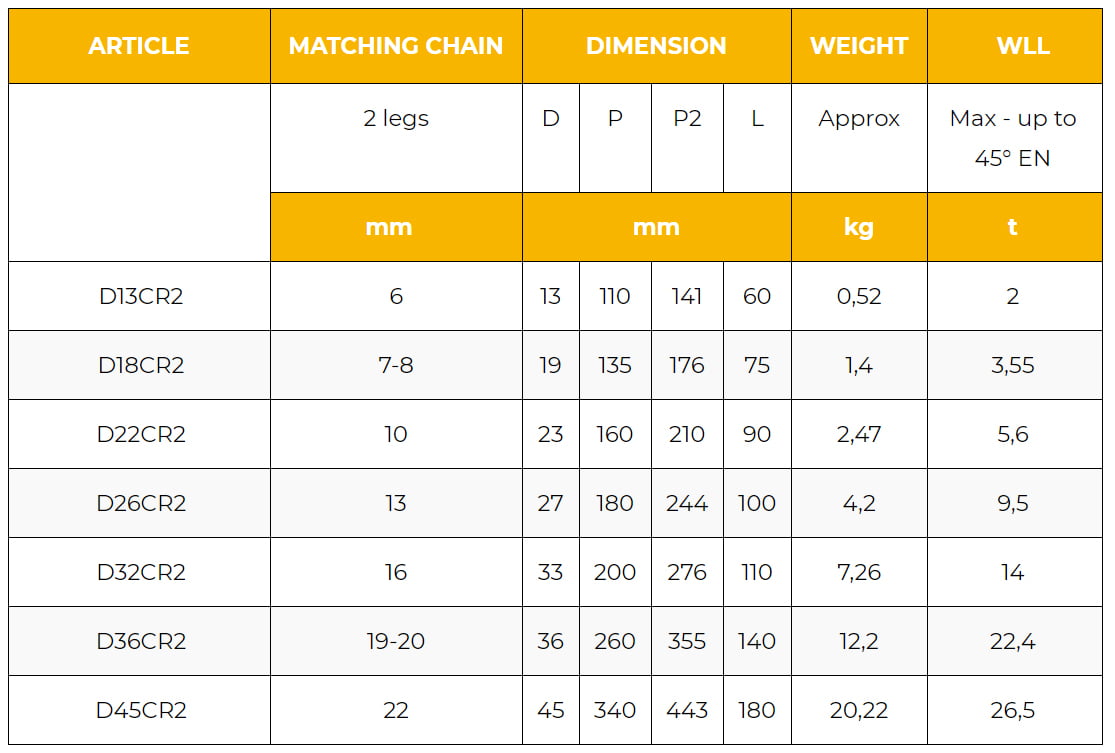1115x753 pixels.
Task: Click the 20,22 weight value
Action: (859, 710)
